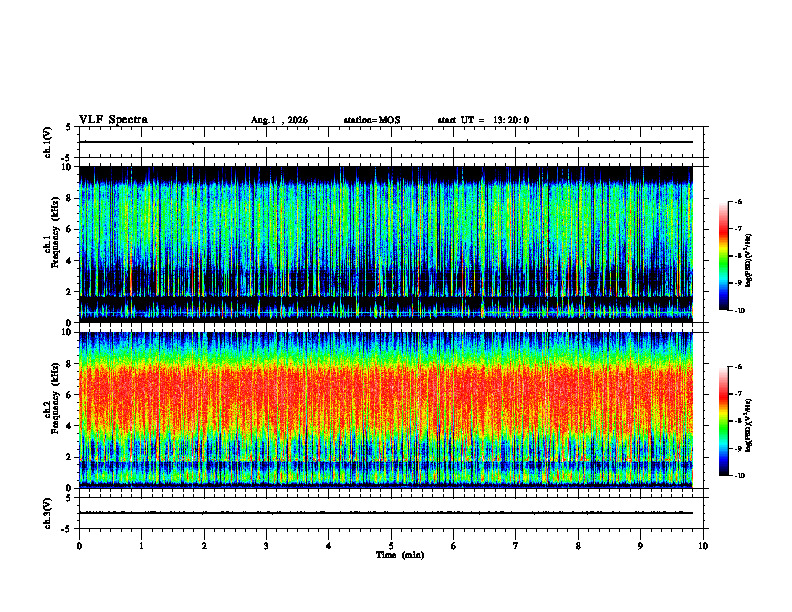Click time axis tick label "3"
792x612 pixels.
[266, 546]
